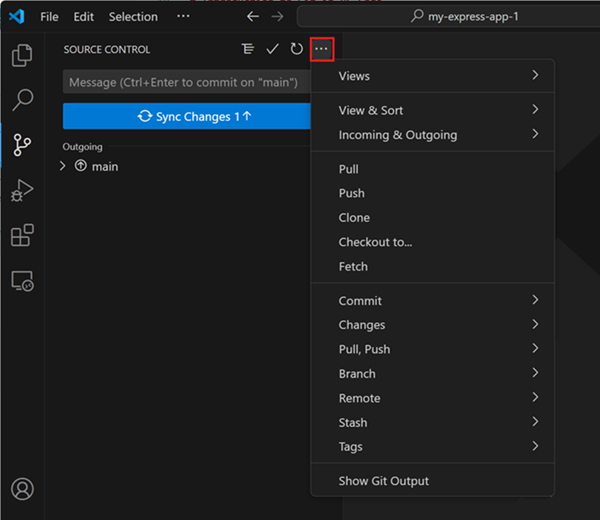Click the Refresh icon in Source Control
Viewport: 600px width, 520px height.
click(297, 49)
